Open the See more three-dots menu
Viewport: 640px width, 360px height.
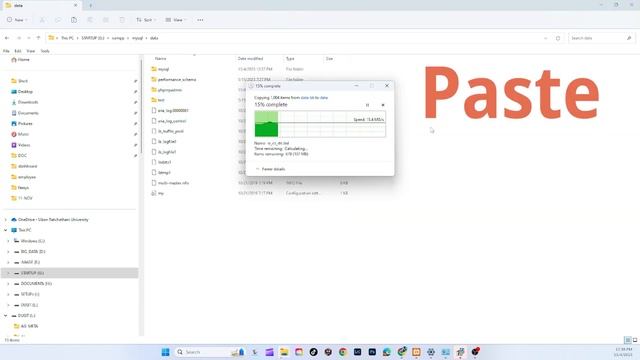(200, 20)
